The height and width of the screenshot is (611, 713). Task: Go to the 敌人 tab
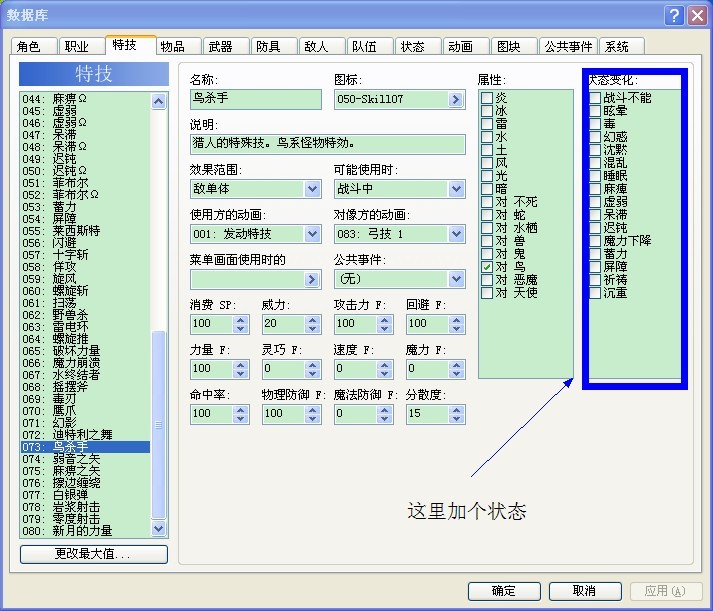click(x=322, y=46)
